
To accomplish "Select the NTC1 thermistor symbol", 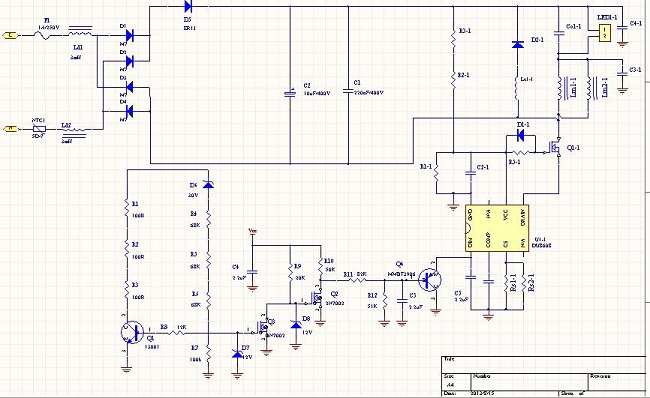I will 39,129.
